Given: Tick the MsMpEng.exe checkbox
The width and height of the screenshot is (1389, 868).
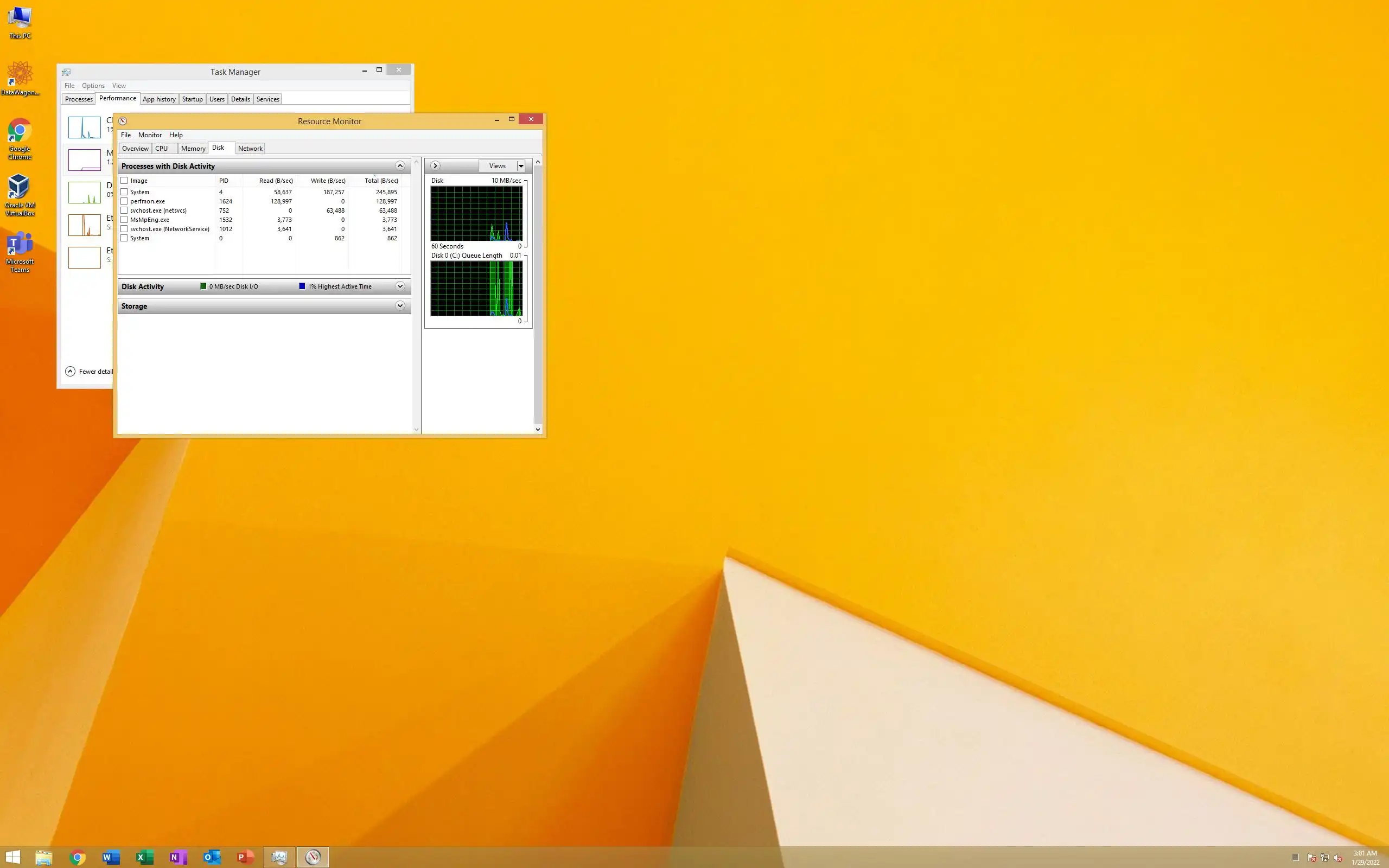Looking at the screenshot, I should 124,220.
